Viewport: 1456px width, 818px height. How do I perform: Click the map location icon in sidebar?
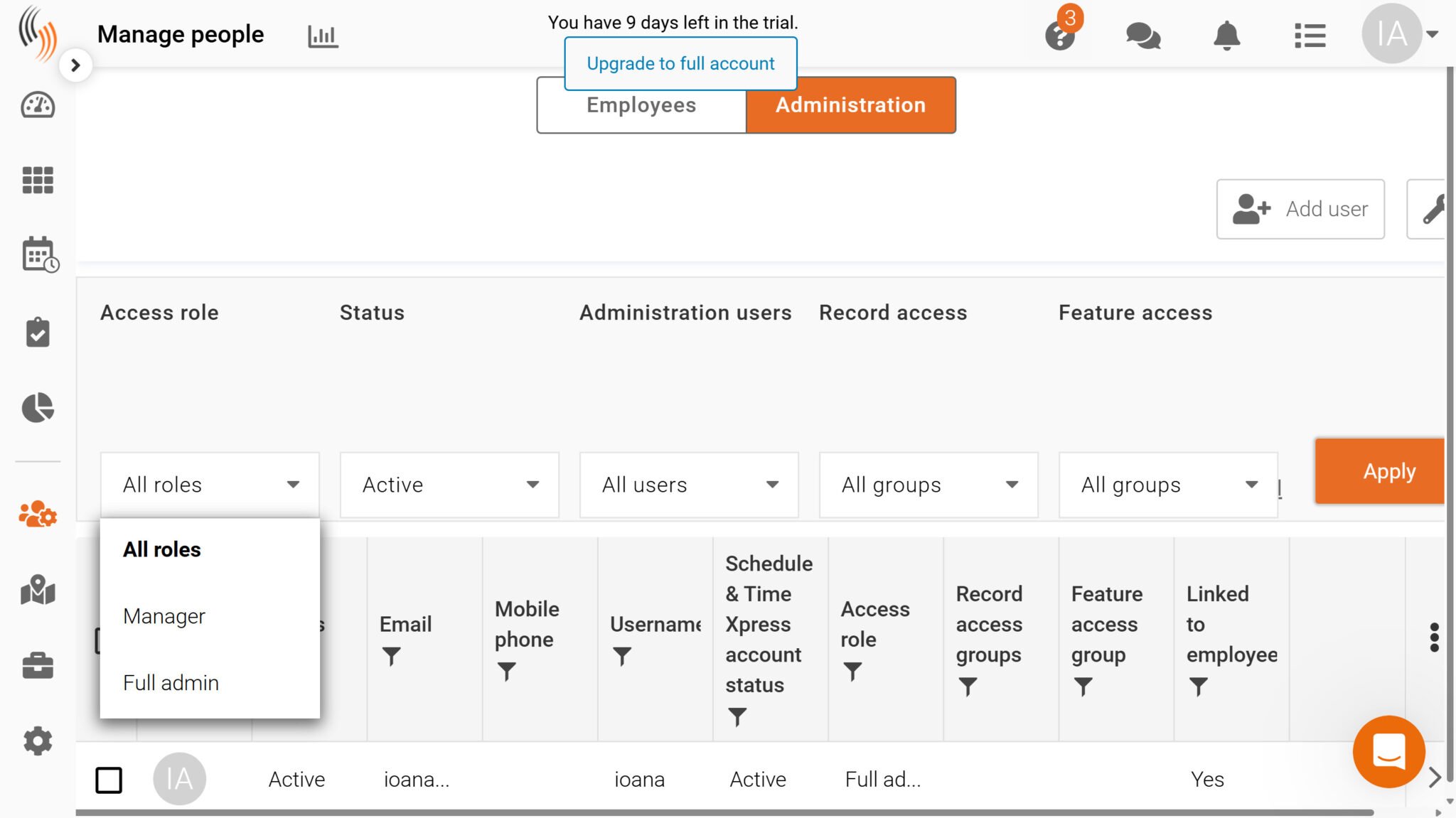[38, 590]
